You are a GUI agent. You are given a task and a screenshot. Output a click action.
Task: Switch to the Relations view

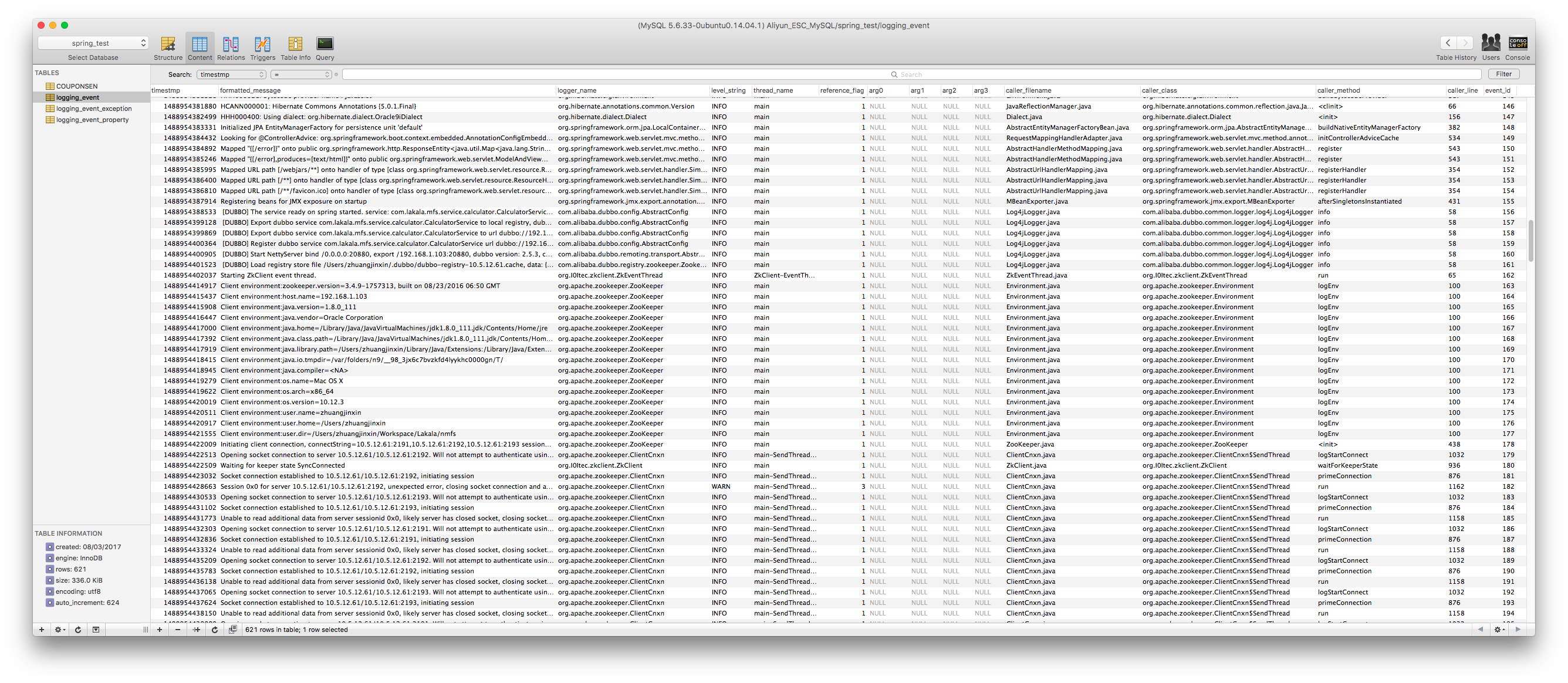[231, 45]
